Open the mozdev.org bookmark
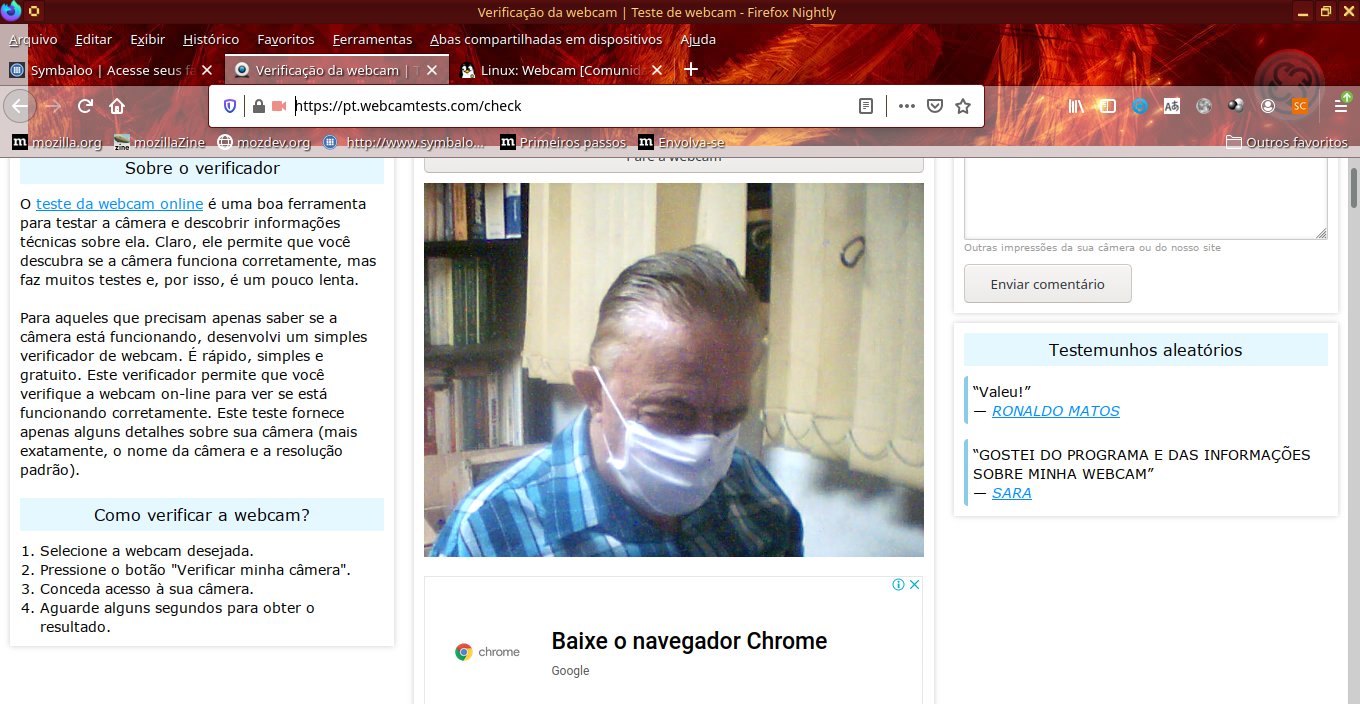The width and height of the screenshot is (1360, 704). click(264, 142)
